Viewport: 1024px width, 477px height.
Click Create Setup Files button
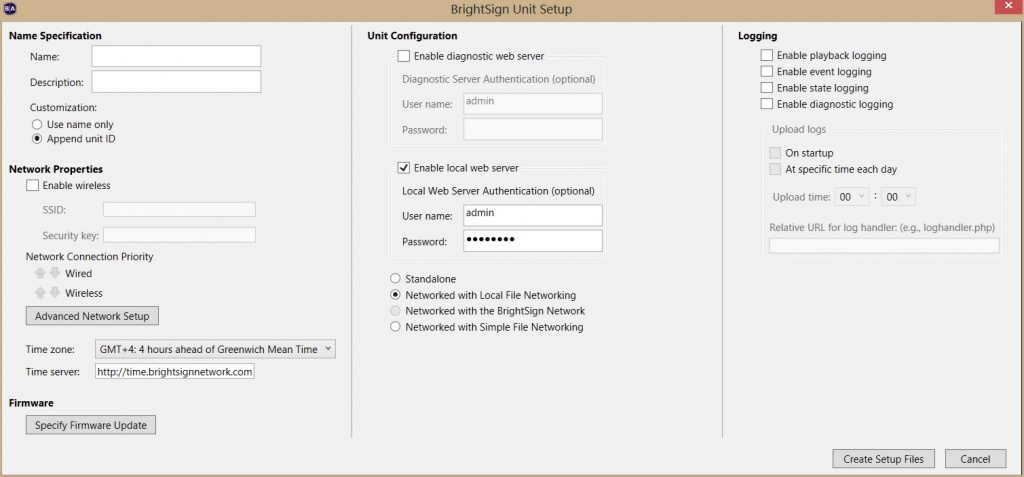[884, 459]
